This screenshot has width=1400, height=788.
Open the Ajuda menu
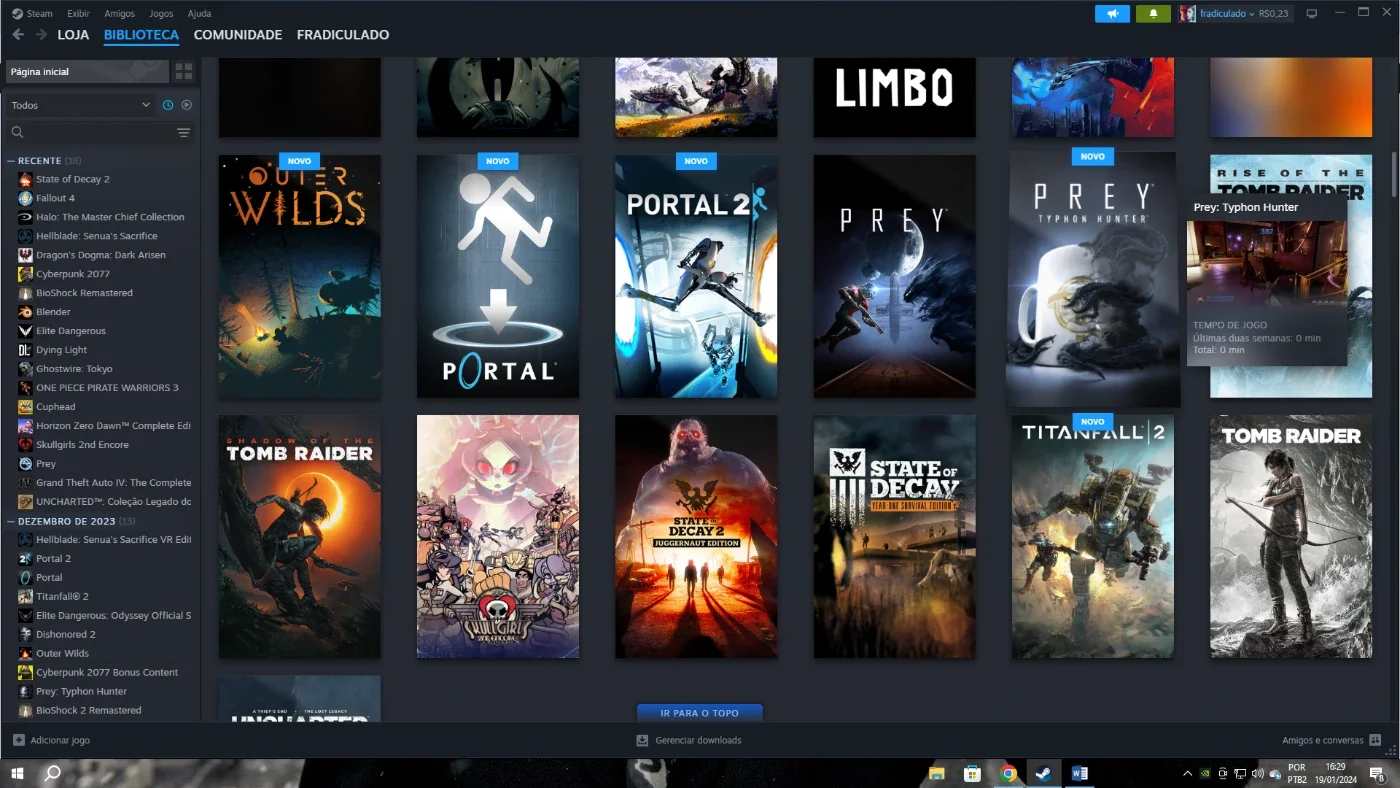[199, 14]
